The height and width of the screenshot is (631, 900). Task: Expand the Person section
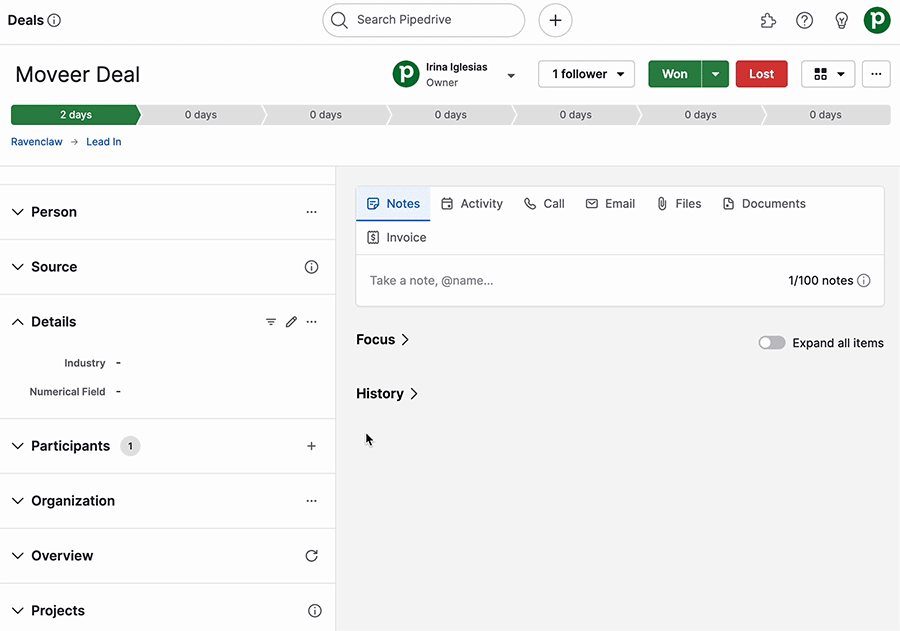(18, 212)
